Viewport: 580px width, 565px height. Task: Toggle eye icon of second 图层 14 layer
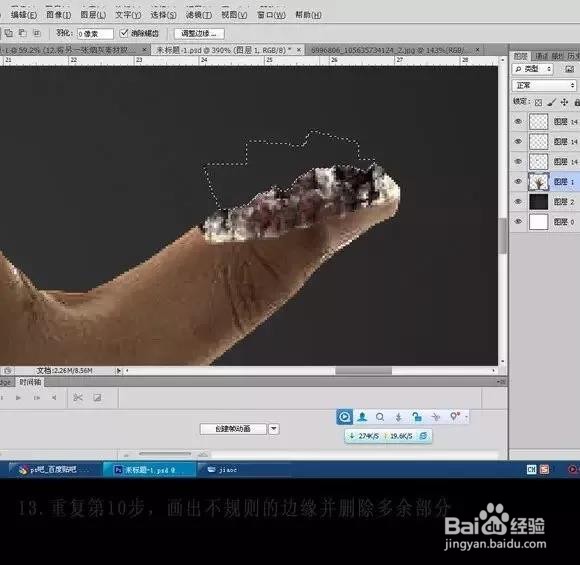(x=518, y=141)
